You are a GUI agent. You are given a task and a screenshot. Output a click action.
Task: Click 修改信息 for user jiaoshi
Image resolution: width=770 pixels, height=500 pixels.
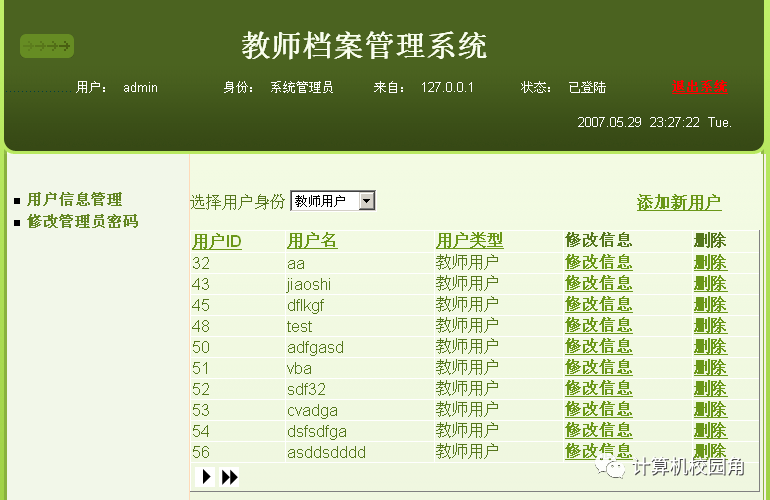(599, 283)
